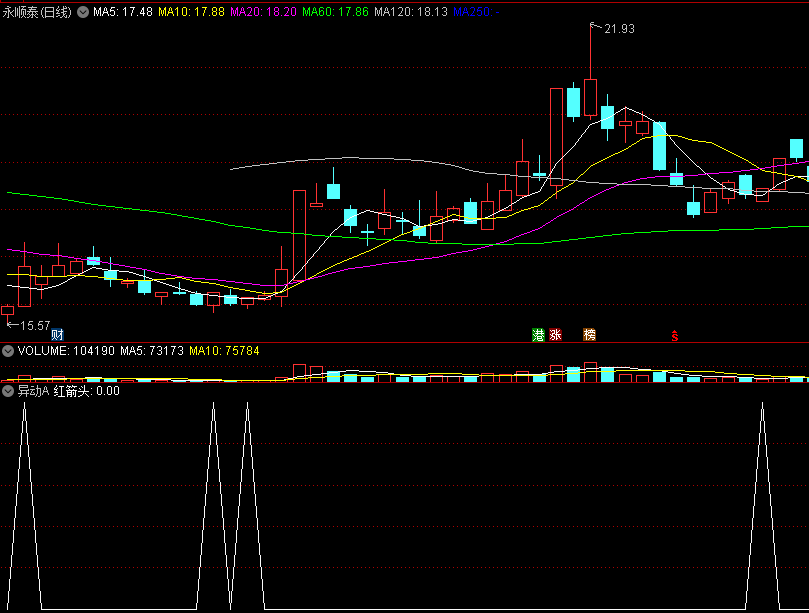Click the volume MA10: 75784 label
This screenshot has width=809, height=613.
point(224,351)
